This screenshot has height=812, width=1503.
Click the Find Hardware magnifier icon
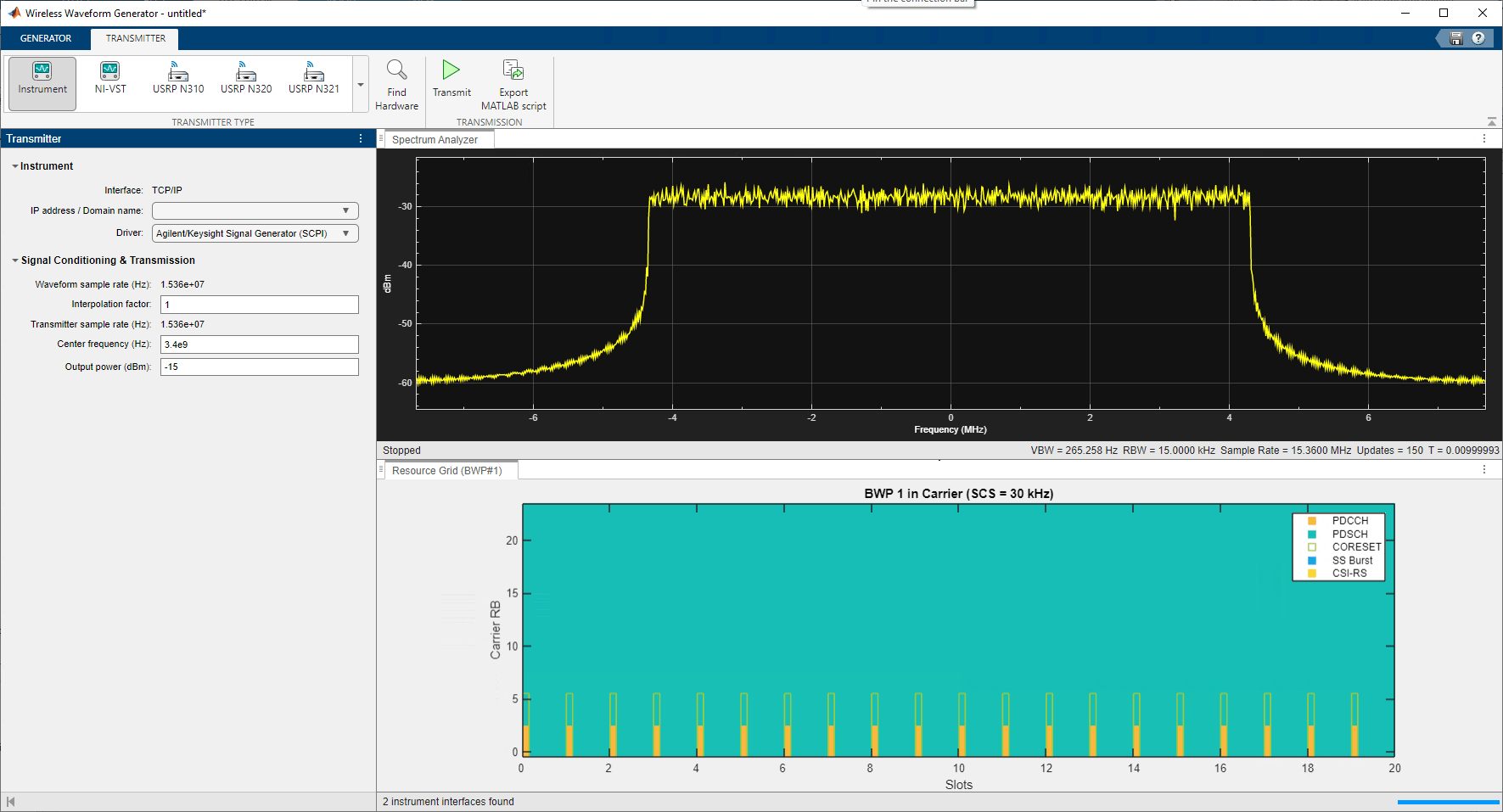tap(396, 70)
